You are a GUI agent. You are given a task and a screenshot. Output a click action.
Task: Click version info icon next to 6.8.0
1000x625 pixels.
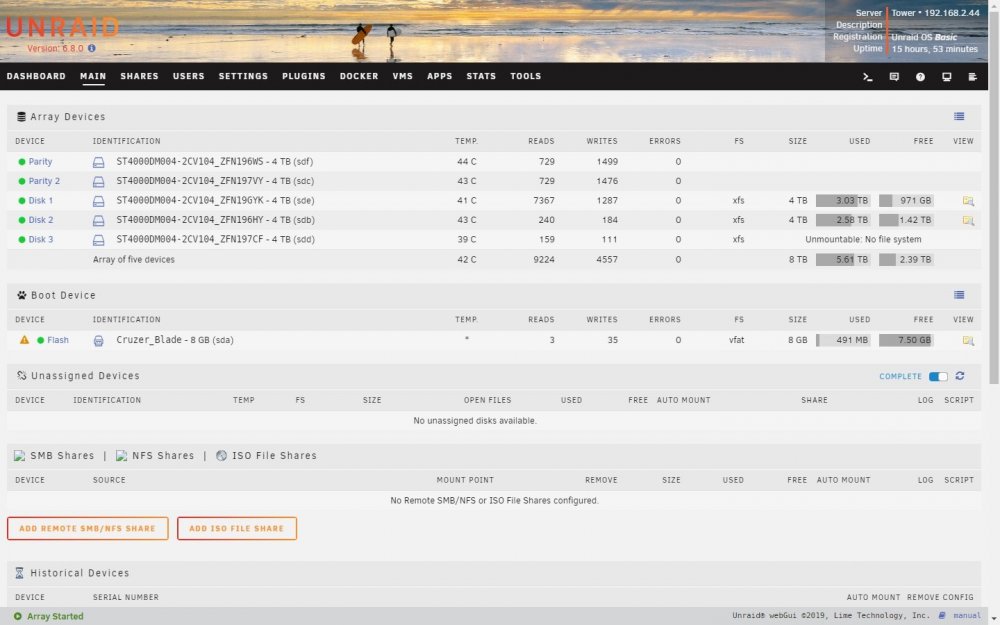click(92, 48)
